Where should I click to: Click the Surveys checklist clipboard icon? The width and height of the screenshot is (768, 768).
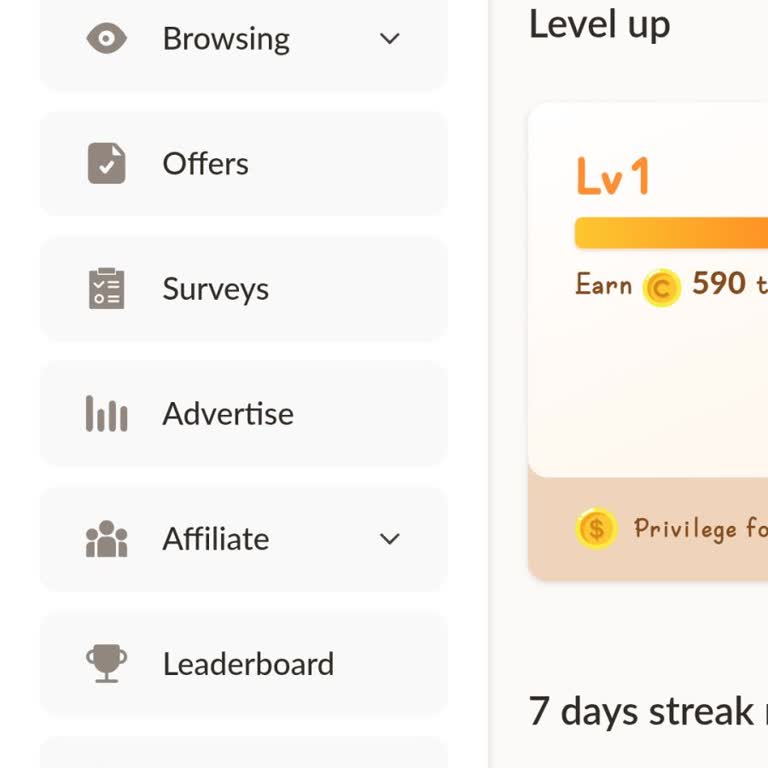(x=106, y=289)
